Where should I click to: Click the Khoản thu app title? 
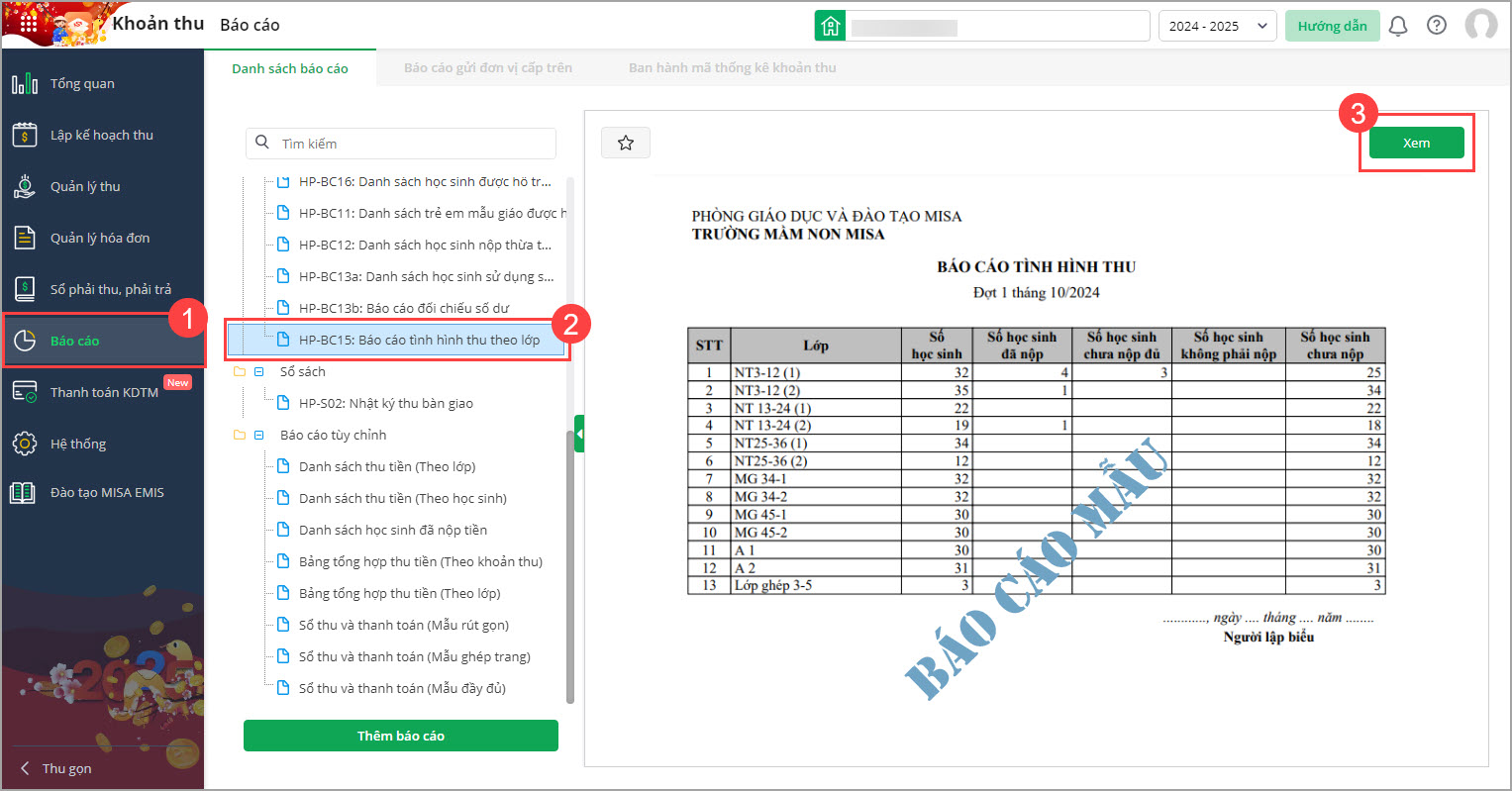click(158, 24)
